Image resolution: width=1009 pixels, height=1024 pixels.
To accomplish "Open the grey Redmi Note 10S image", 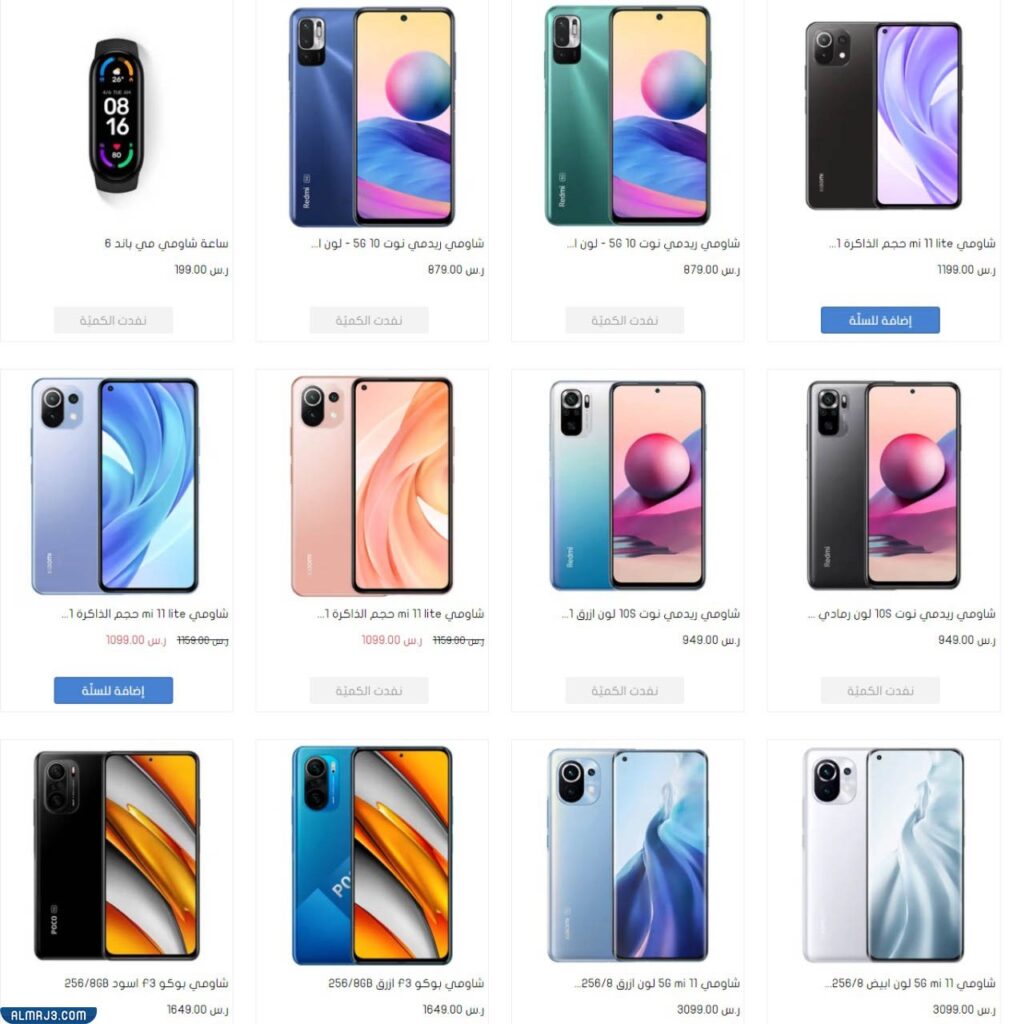I will tap(884, 485).
